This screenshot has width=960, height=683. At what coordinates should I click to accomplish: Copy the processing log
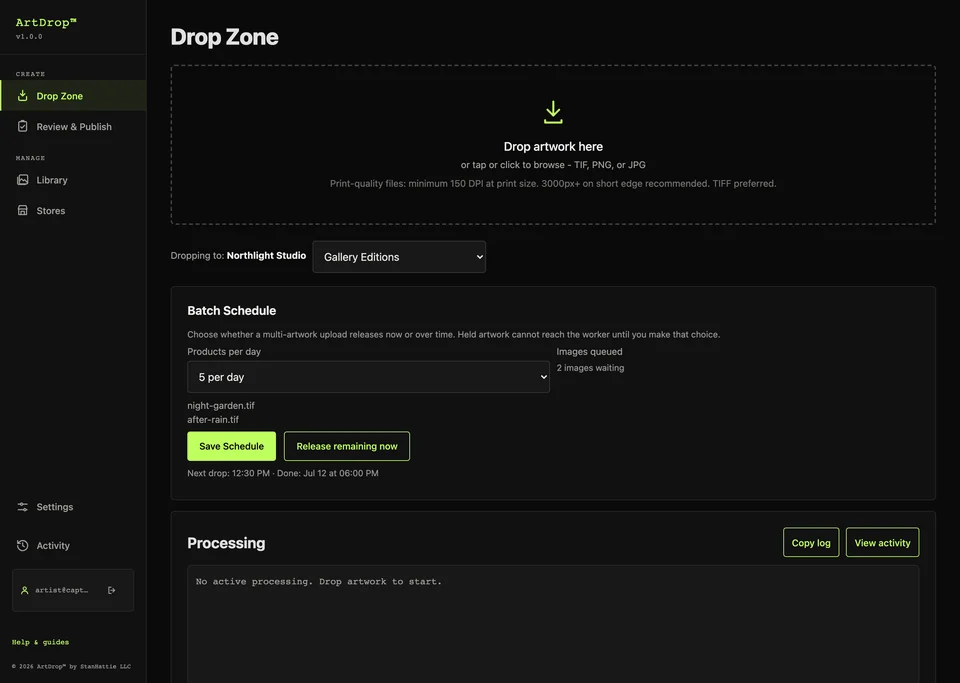click(x=811, y=542)
